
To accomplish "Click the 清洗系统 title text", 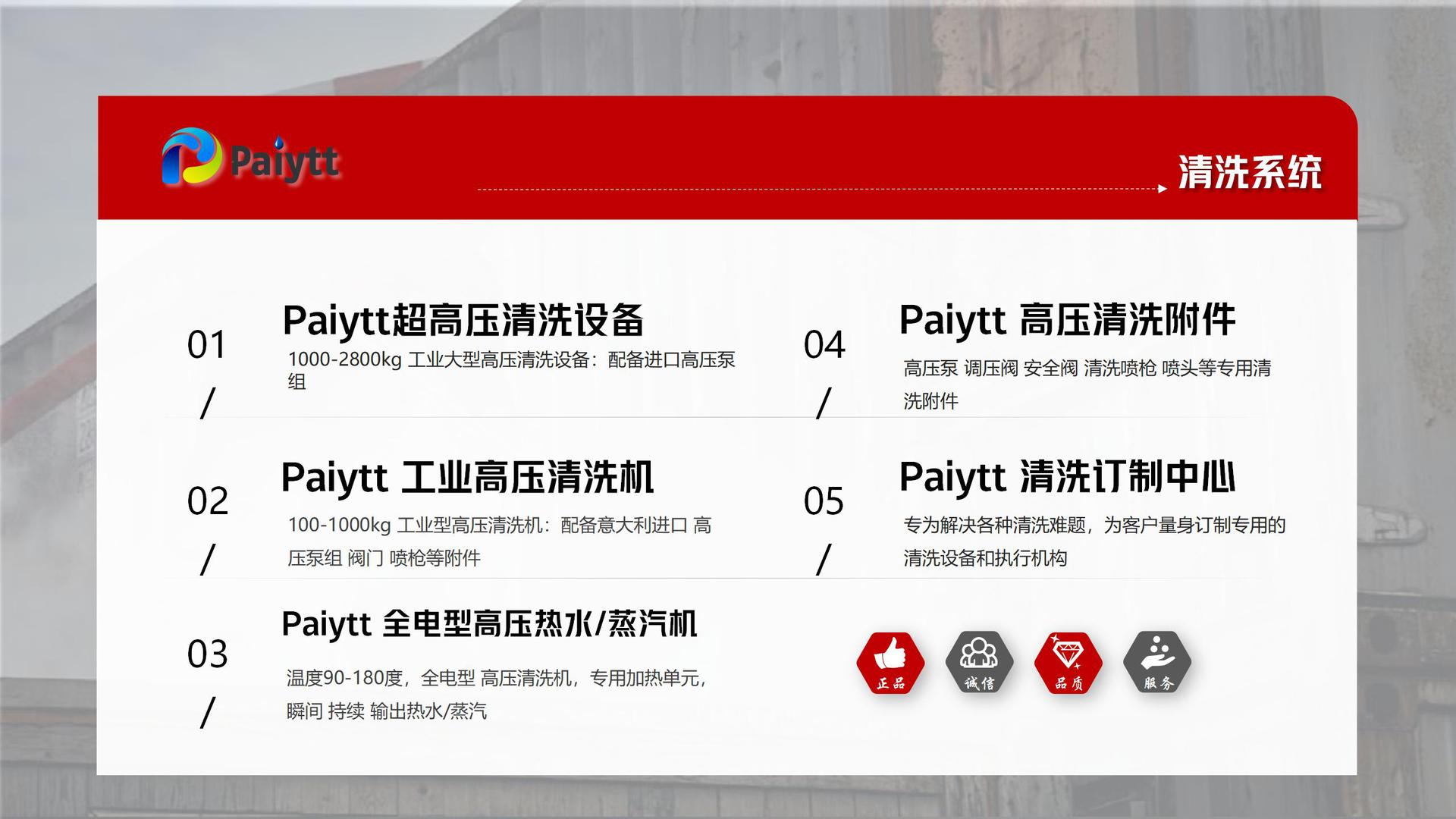I will point(1249,173).
